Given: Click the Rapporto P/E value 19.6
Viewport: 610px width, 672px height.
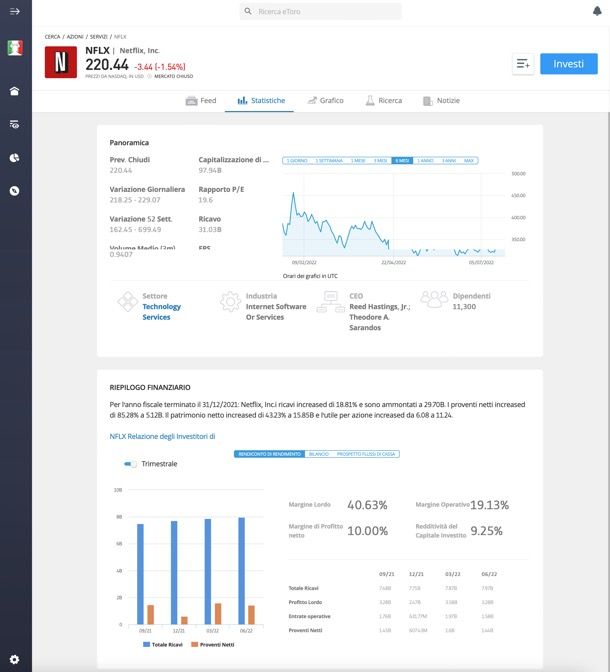Looking at the screenshot, I should click(x=205, y=200).
